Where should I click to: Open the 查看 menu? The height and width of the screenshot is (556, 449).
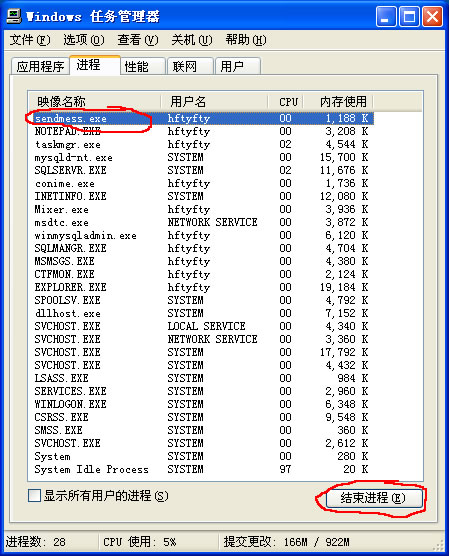[x=138, y=40]
